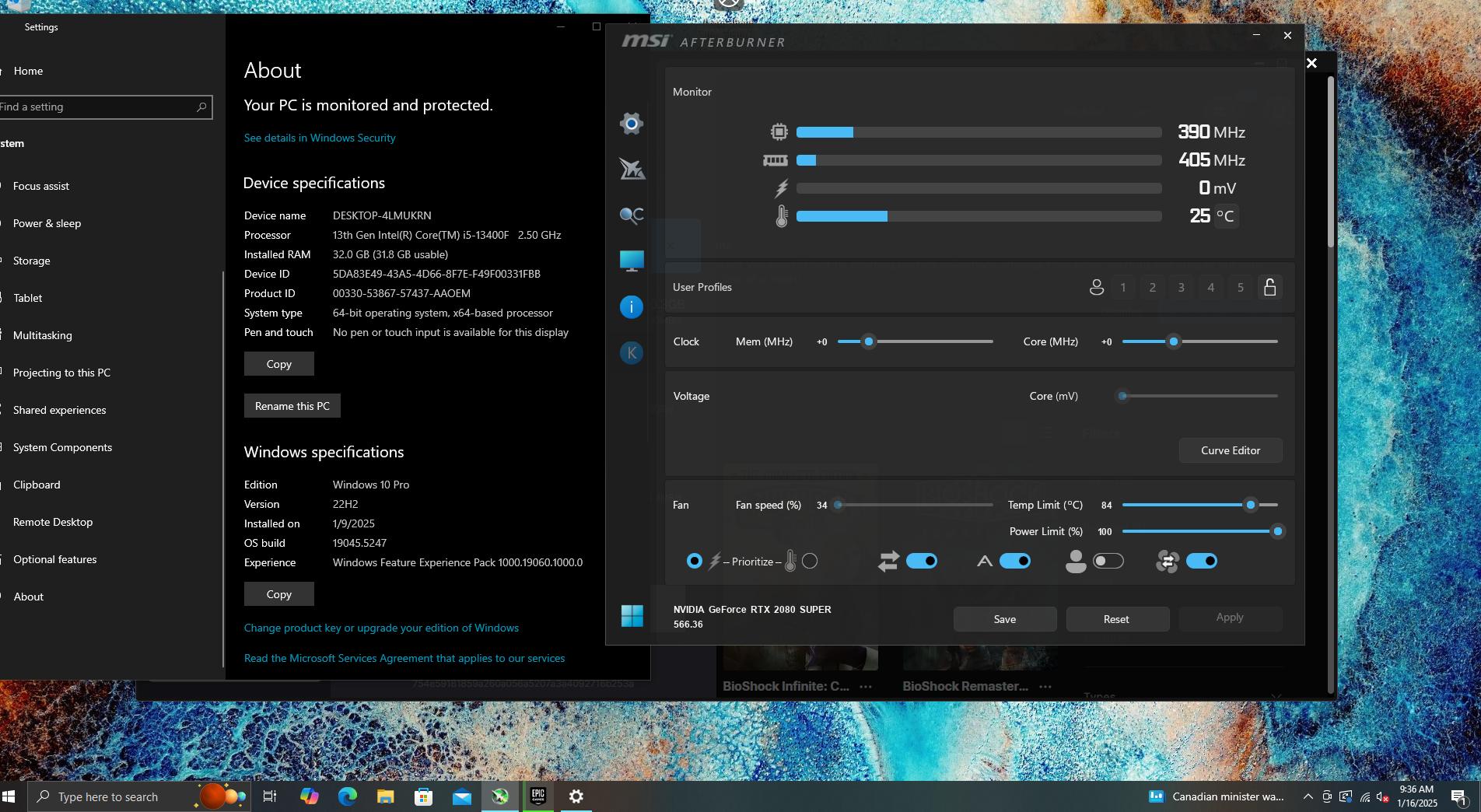Image resolution: width=1481 pixels, height=812 pixels.
Task: Open the taskbar clock and calendar
Action: tap(1416, 796)
